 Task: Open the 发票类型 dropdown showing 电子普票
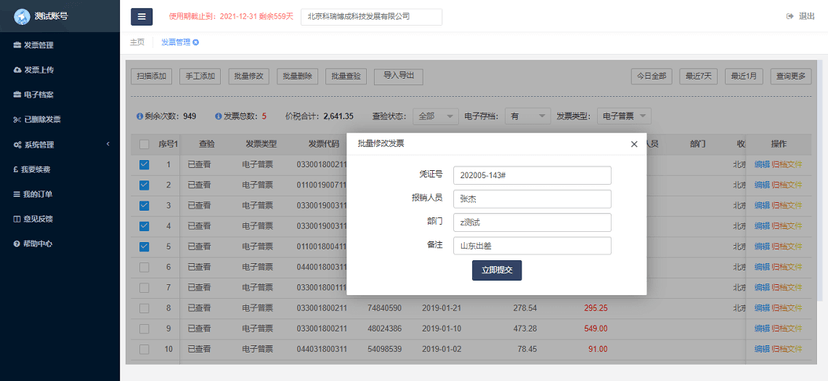(x=624, y=116)
